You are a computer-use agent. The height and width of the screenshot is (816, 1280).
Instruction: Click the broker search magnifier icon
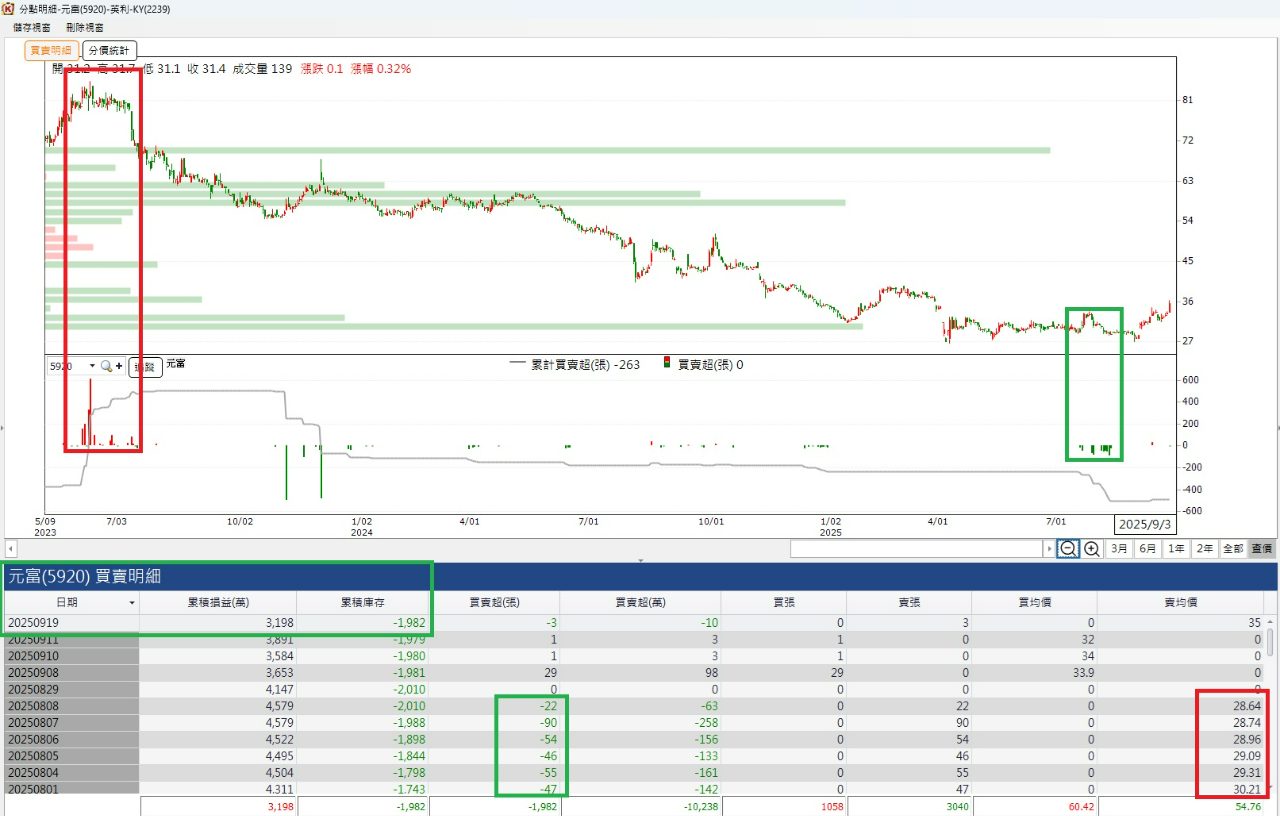click(x=105, y=366)
